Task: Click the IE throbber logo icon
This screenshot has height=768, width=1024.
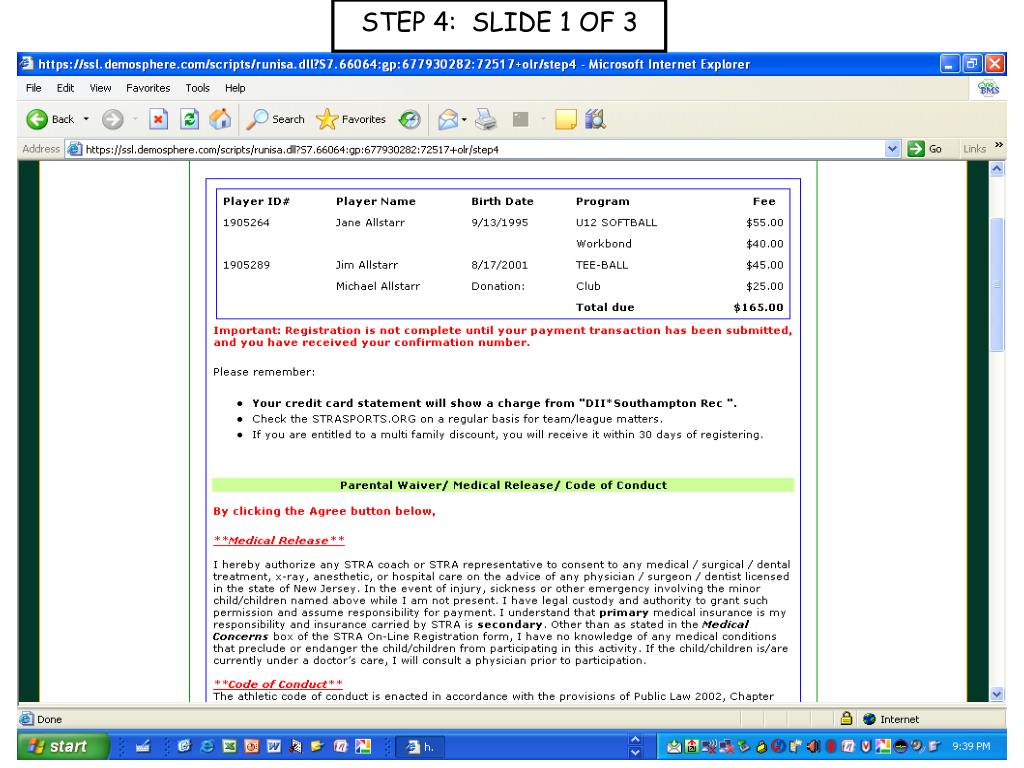Action: (x=988, y=88)
